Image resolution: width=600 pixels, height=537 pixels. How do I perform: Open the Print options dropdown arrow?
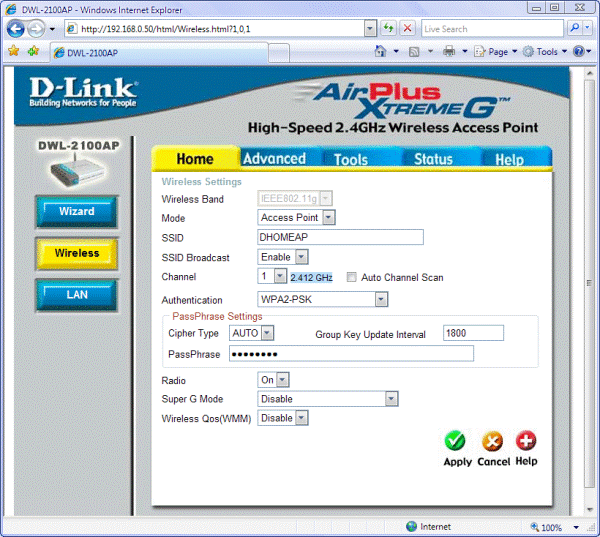pos(465,51)
